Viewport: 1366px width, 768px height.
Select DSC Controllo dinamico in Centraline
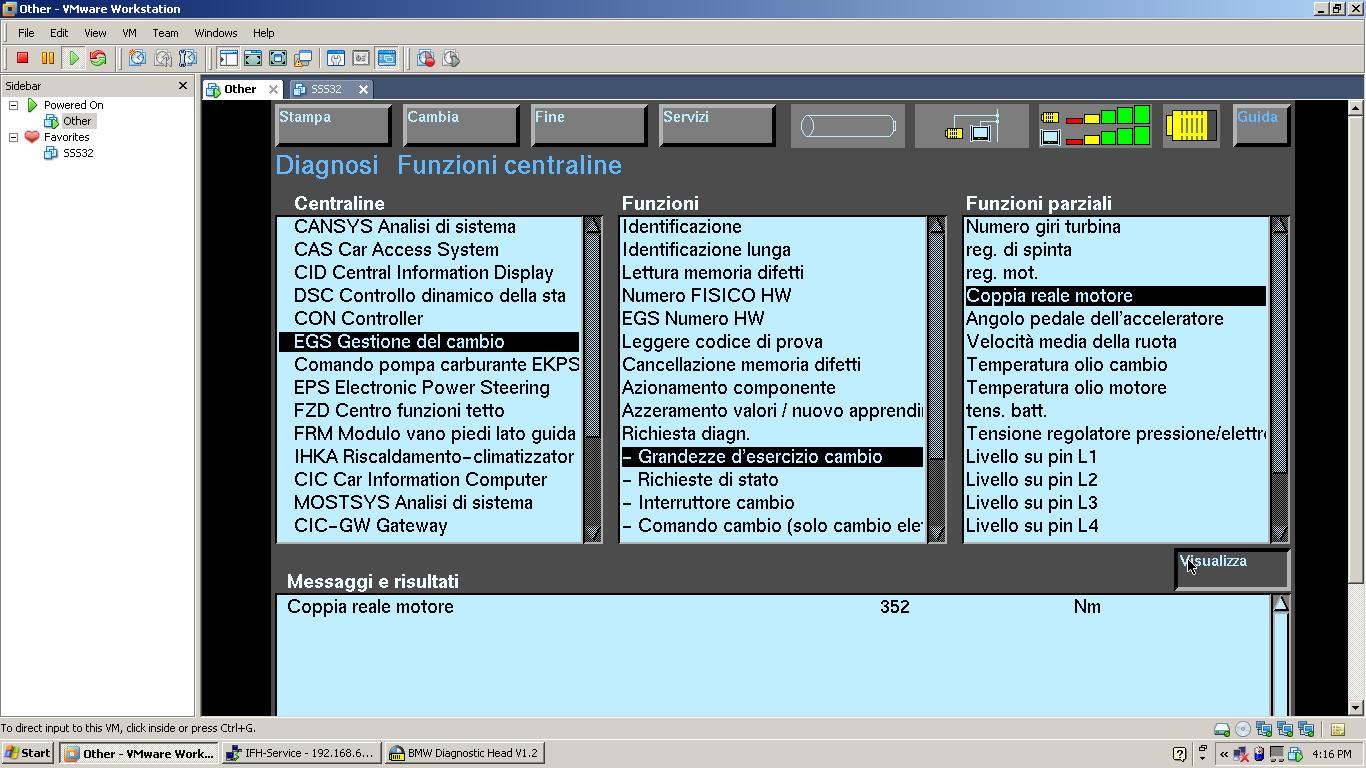point(430,296)
